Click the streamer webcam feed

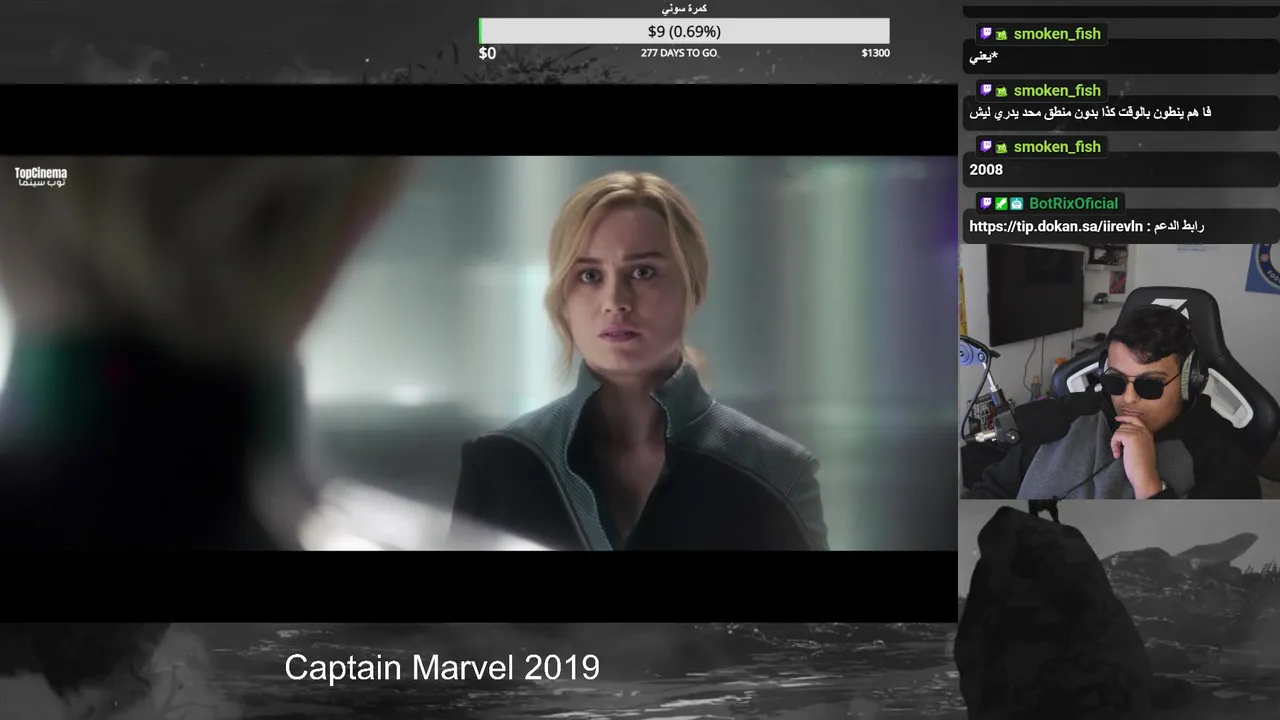(x=1119, y=371)
